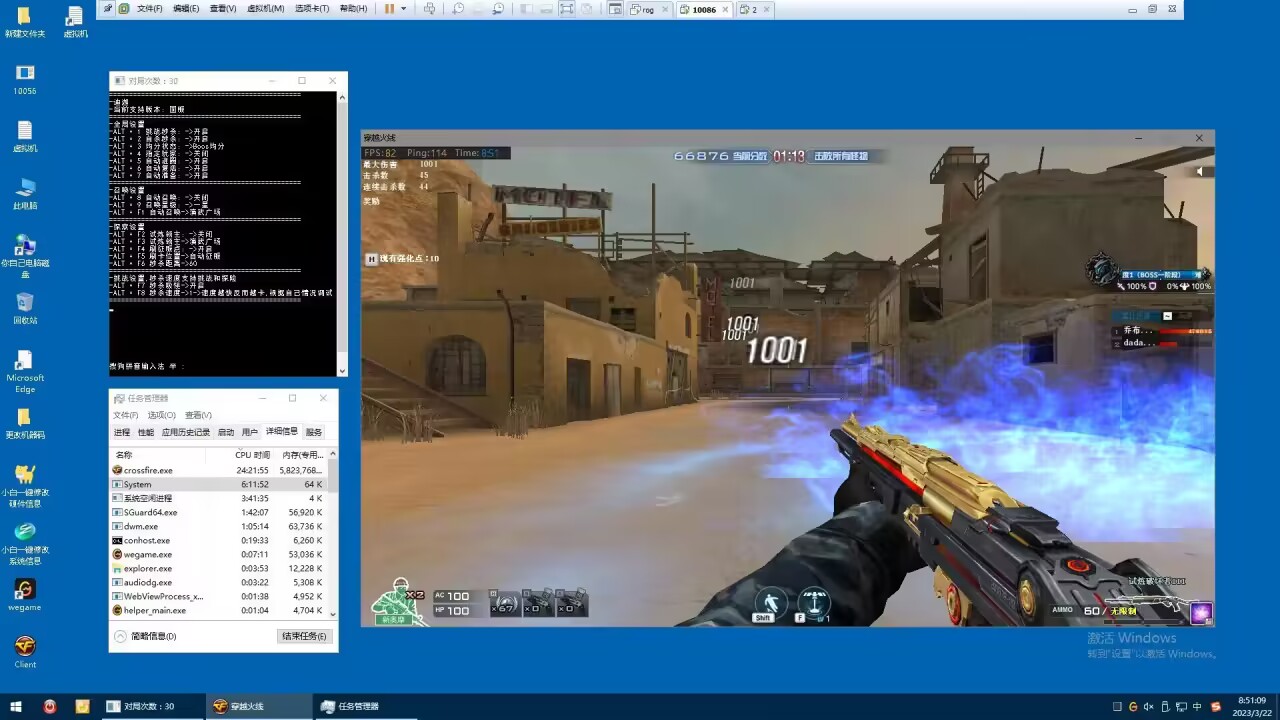Open the 虚拟机 desktop icon at top

point(75,22)
